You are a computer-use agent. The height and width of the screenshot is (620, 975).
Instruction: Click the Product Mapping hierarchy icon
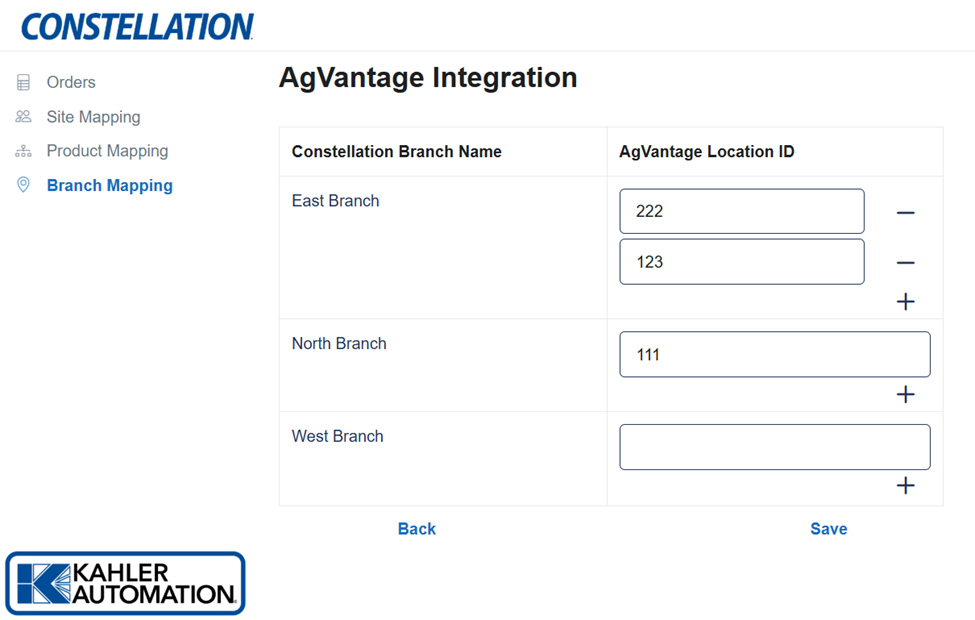tap(23, 151)
